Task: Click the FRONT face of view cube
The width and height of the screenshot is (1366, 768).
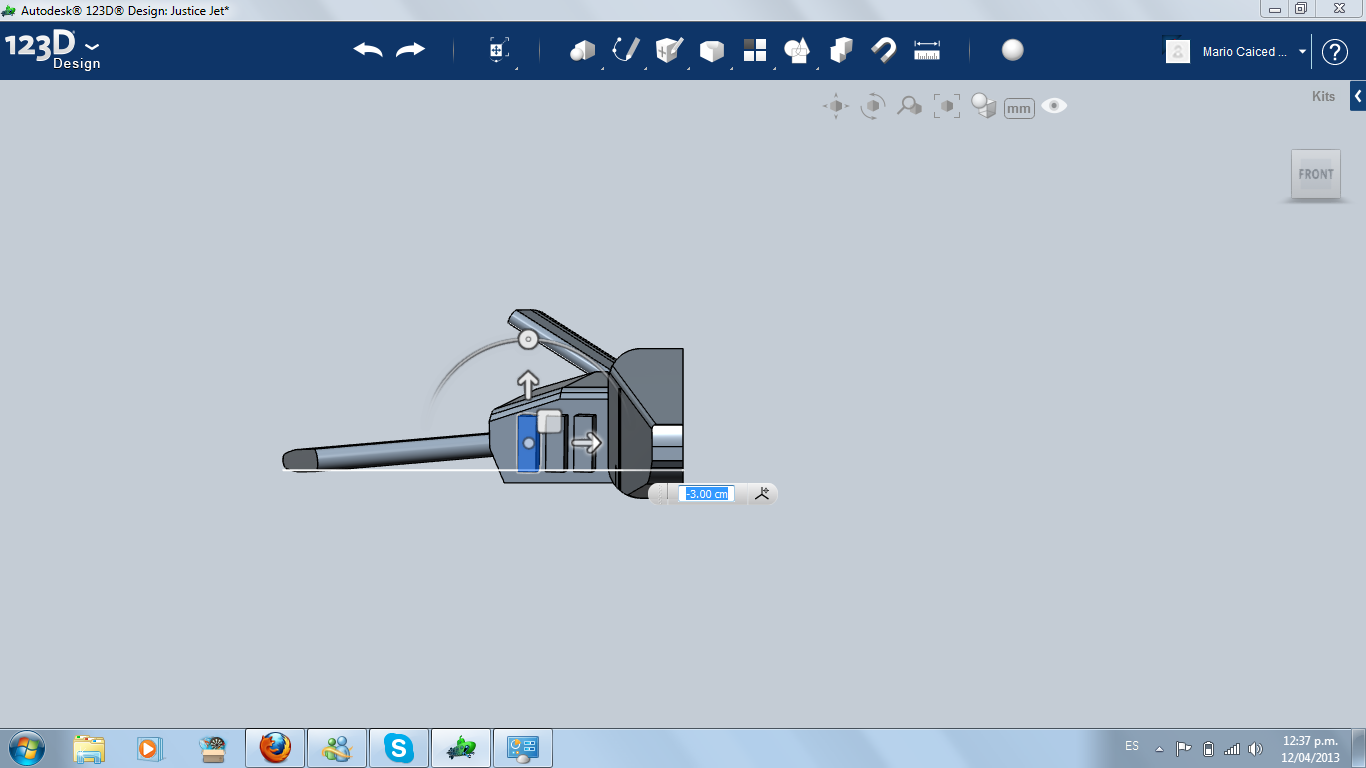Action: click(x=1316, y=174)
